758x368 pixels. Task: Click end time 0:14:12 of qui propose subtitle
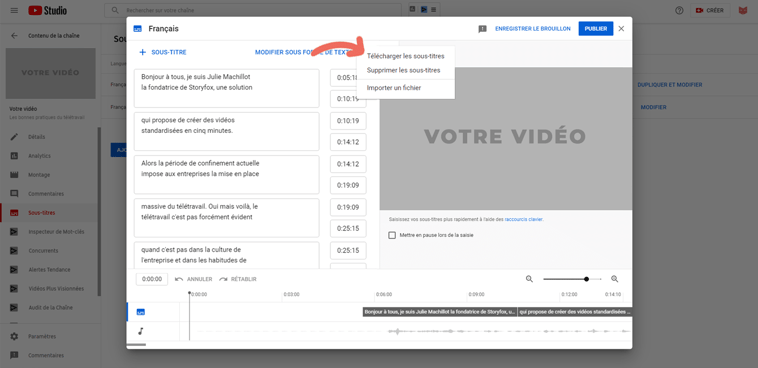point(348,142)
